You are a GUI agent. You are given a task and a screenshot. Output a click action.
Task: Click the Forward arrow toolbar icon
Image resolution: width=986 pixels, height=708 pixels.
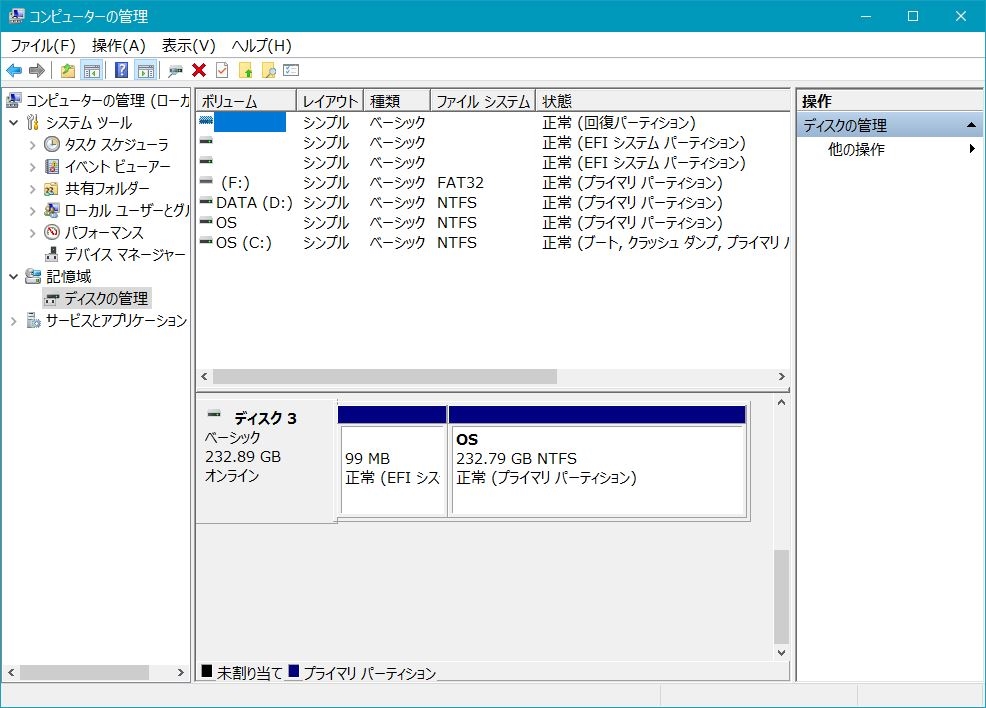37,70
